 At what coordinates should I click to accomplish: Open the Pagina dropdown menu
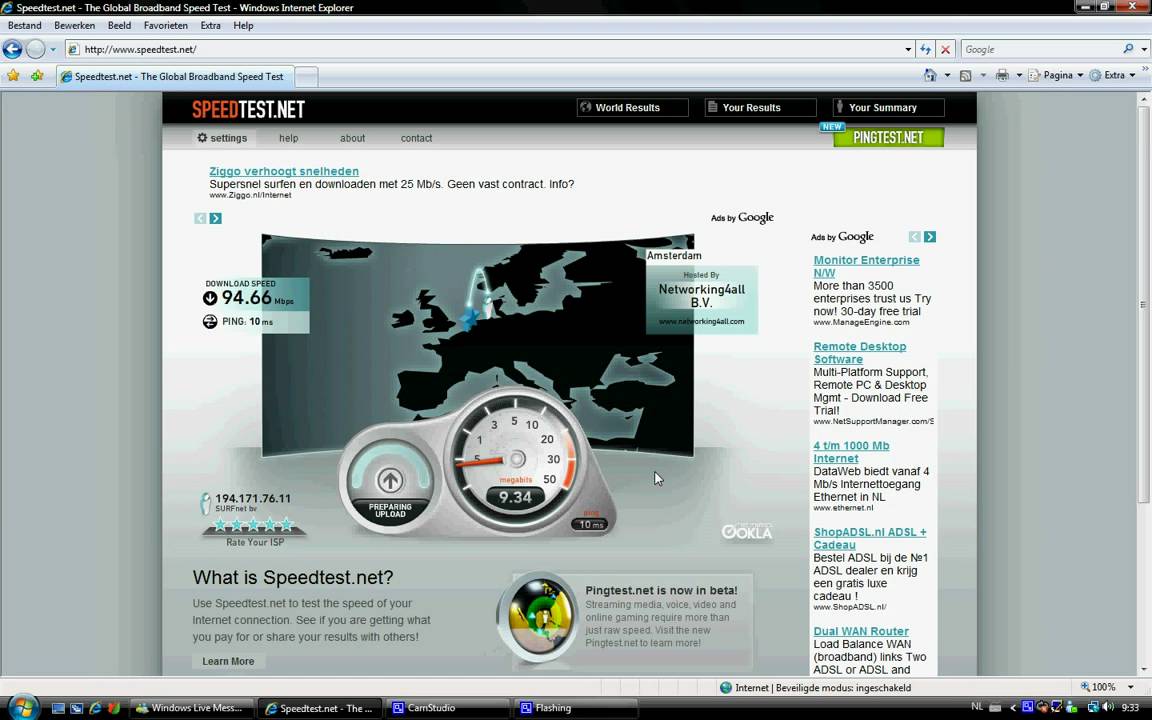pos(1056,75)
